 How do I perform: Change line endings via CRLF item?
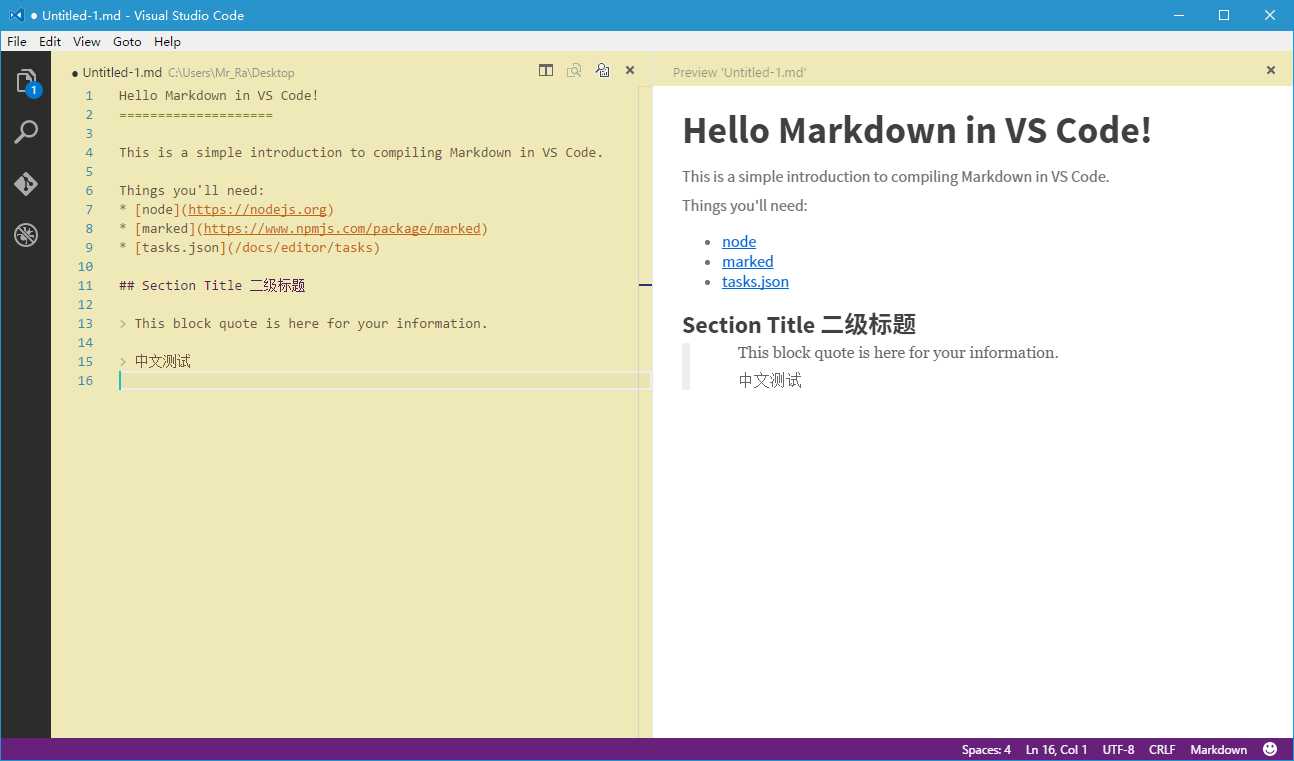click(1162, 750)
